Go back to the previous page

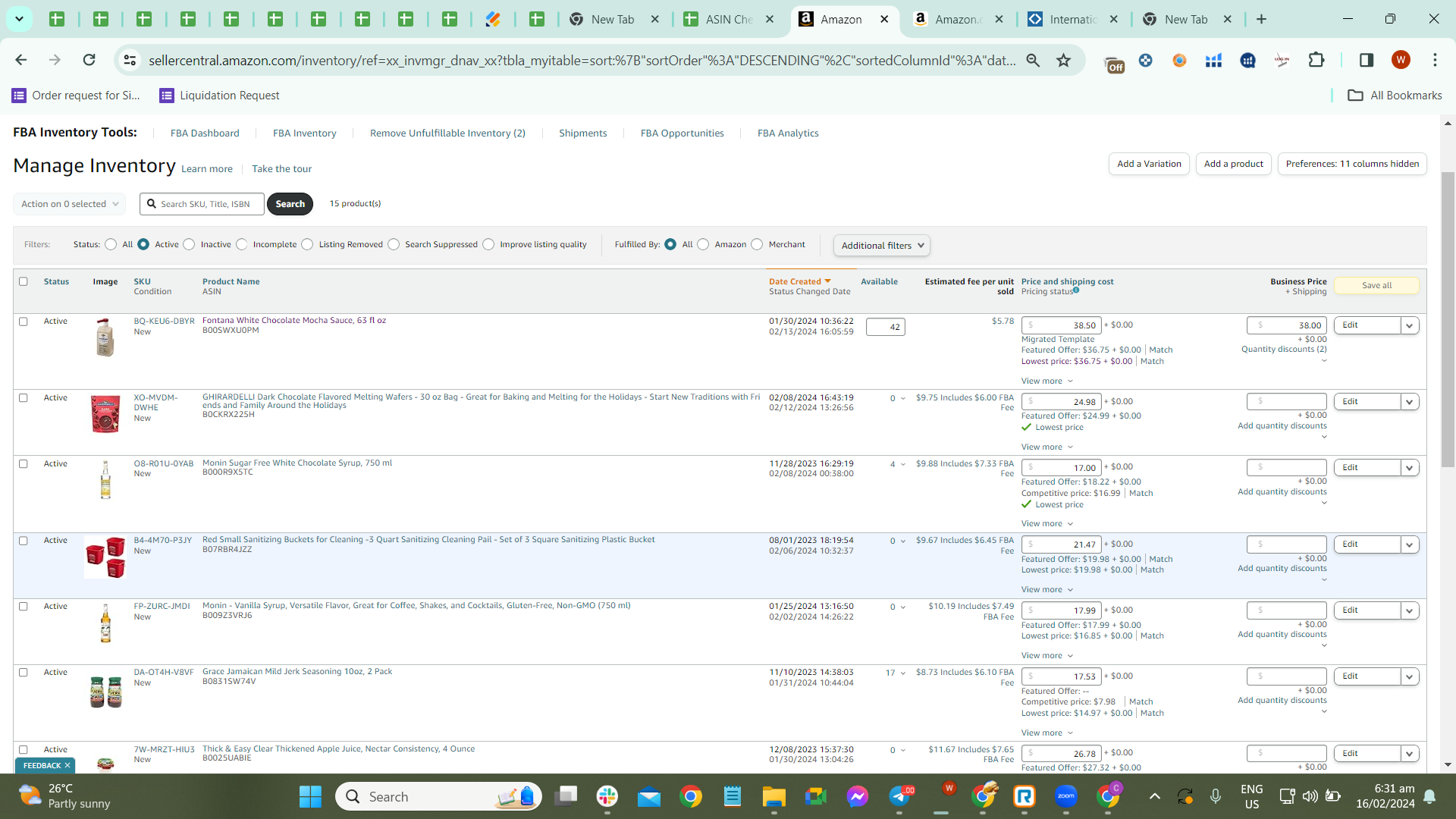point(20,60)
